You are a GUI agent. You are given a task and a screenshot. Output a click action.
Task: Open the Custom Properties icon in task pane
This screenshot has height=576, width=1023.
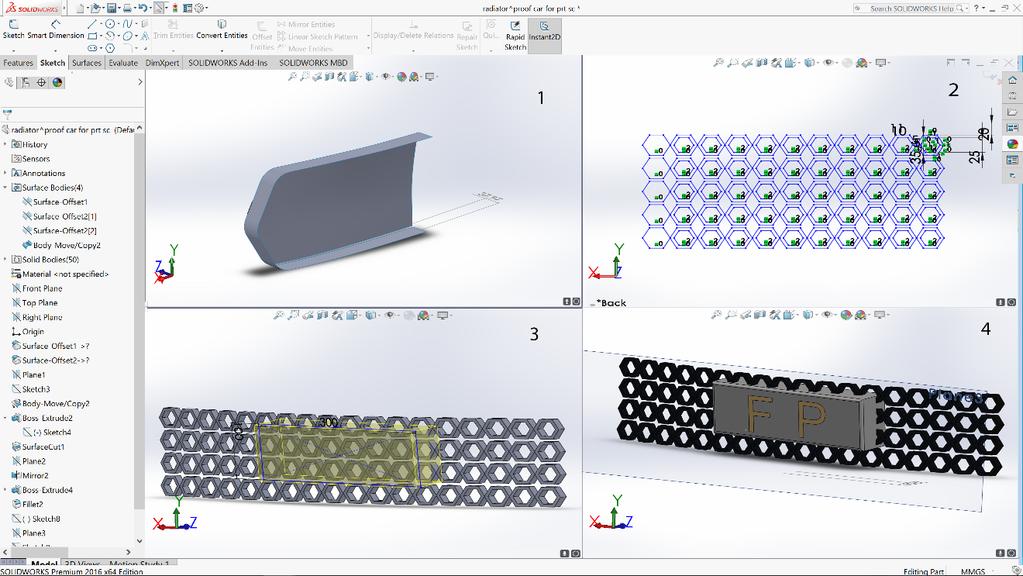pyautogui.click(x=1012, y=160)
